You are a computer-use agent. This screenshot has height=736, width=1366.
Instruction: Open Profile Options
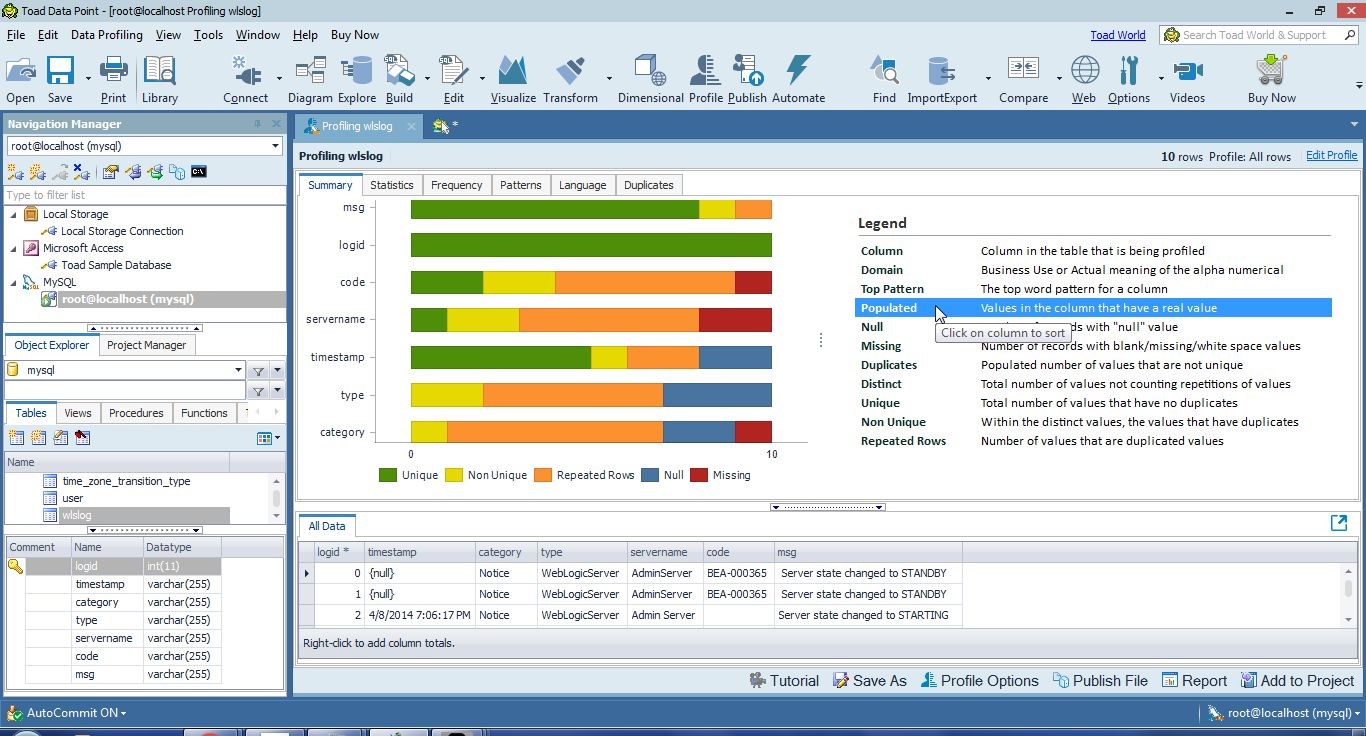979,681
